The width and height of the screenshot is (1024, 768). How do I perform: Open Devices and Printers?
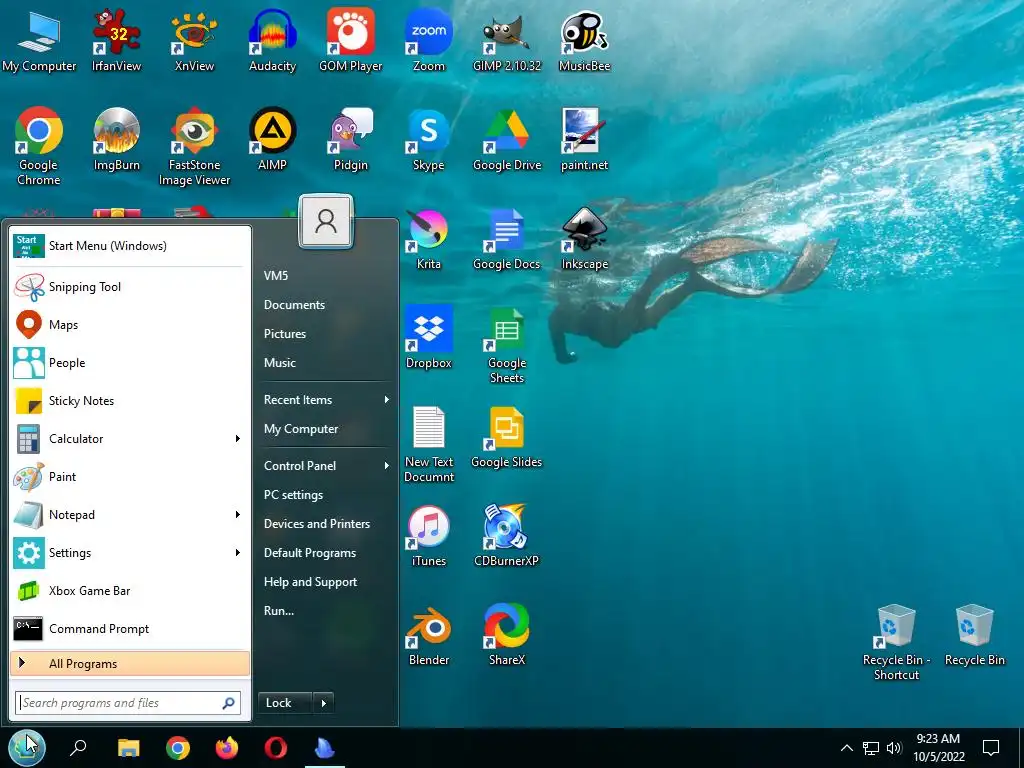[317, 523]
